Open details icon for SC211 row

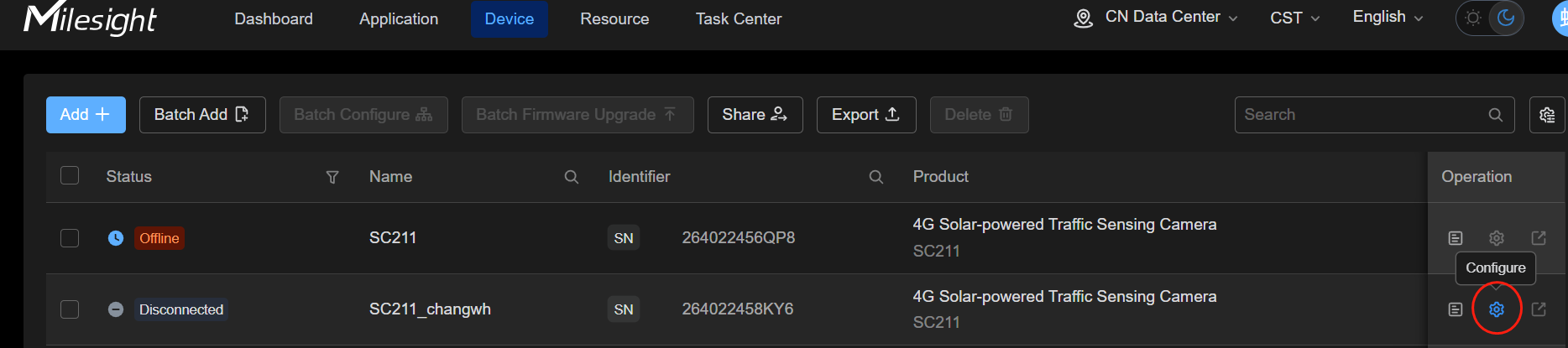click(x=1456, y=238)
